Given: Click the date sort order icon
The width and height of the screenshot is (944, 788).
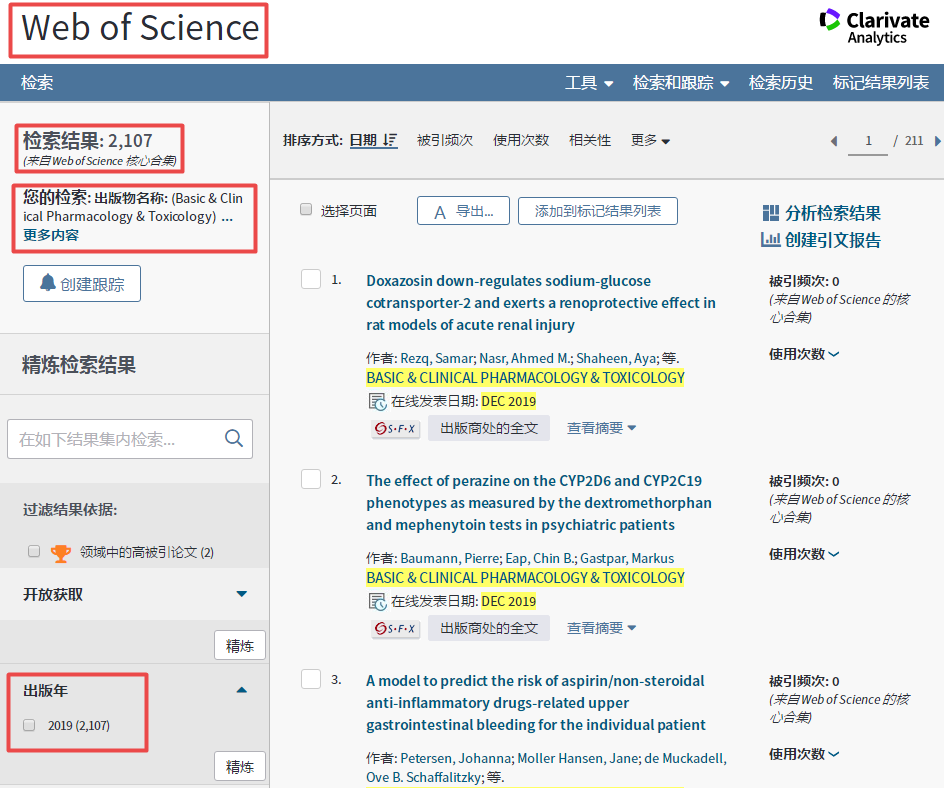Looking at the screenshot, I should (x=390, y=140).
